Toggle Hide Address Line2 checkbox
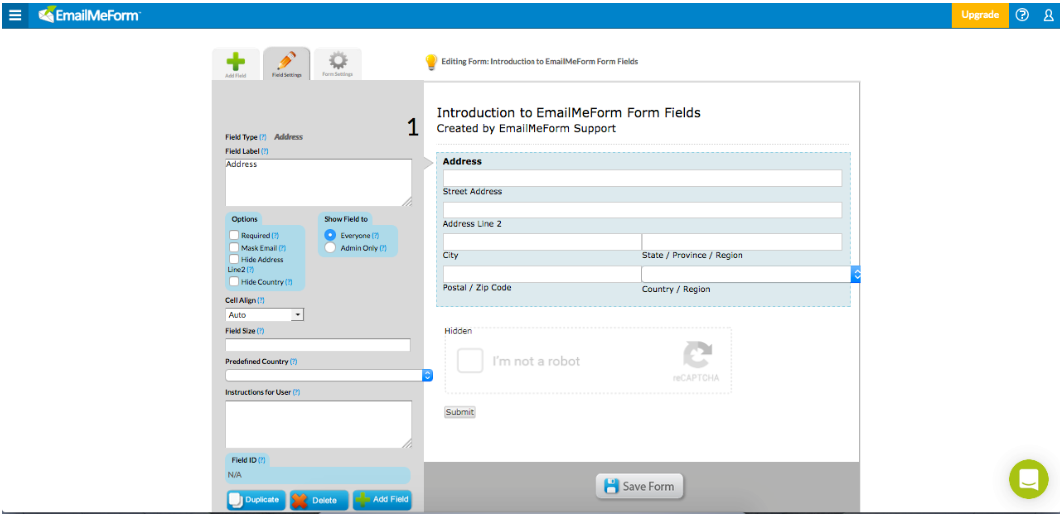The height and width of the screenshot is (516, 1060). point(234,259)
